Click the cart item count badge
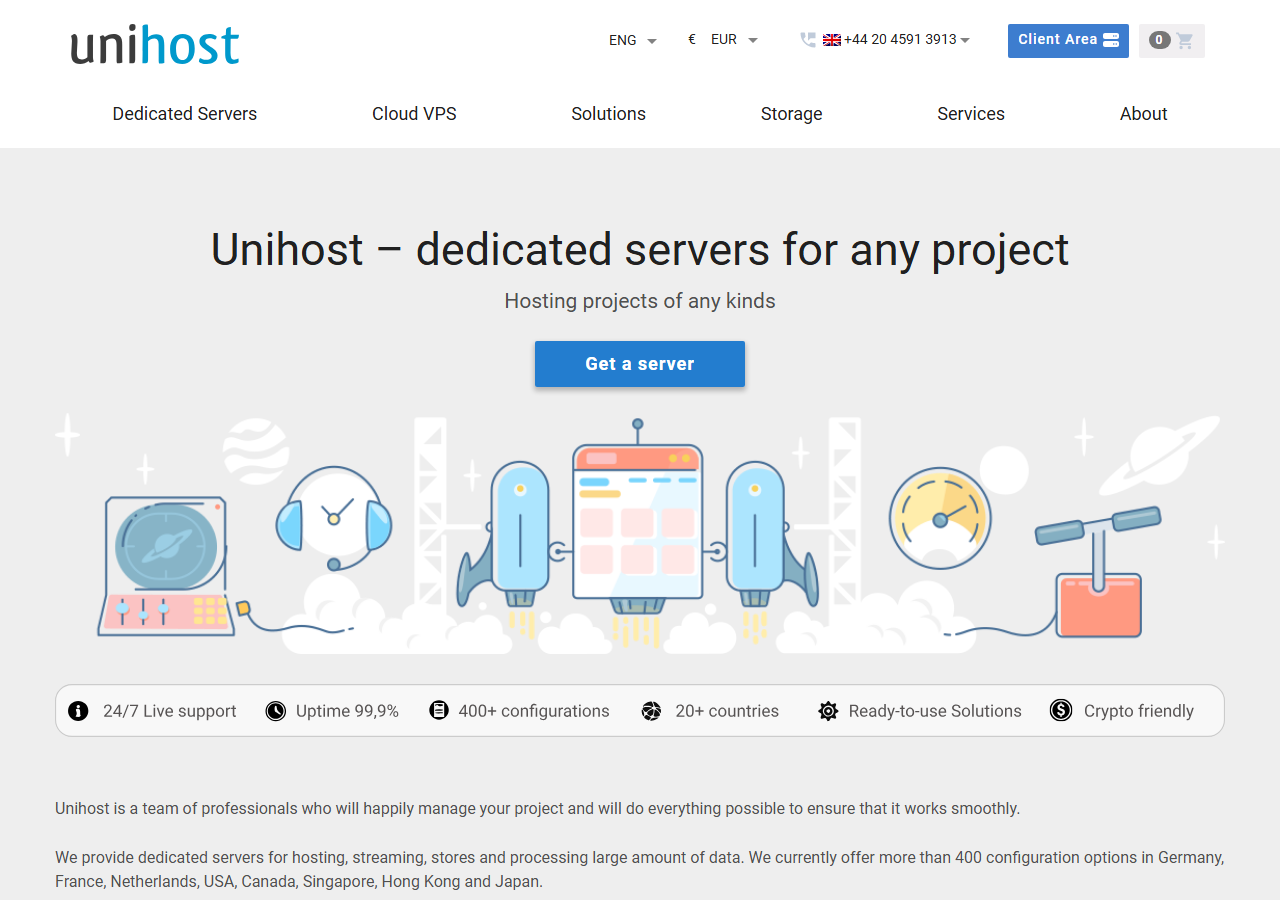 coord(1159,41)
